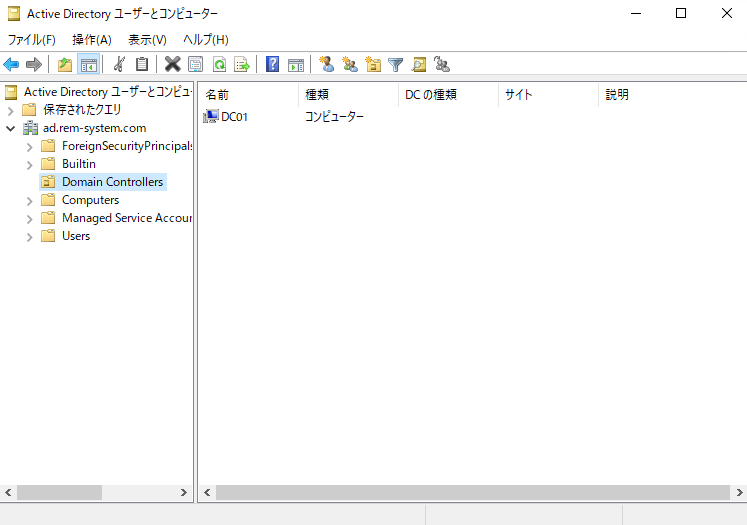747x525 pixels.
Task: Toggle the show/hide console tree button
Action: point(89,65)
